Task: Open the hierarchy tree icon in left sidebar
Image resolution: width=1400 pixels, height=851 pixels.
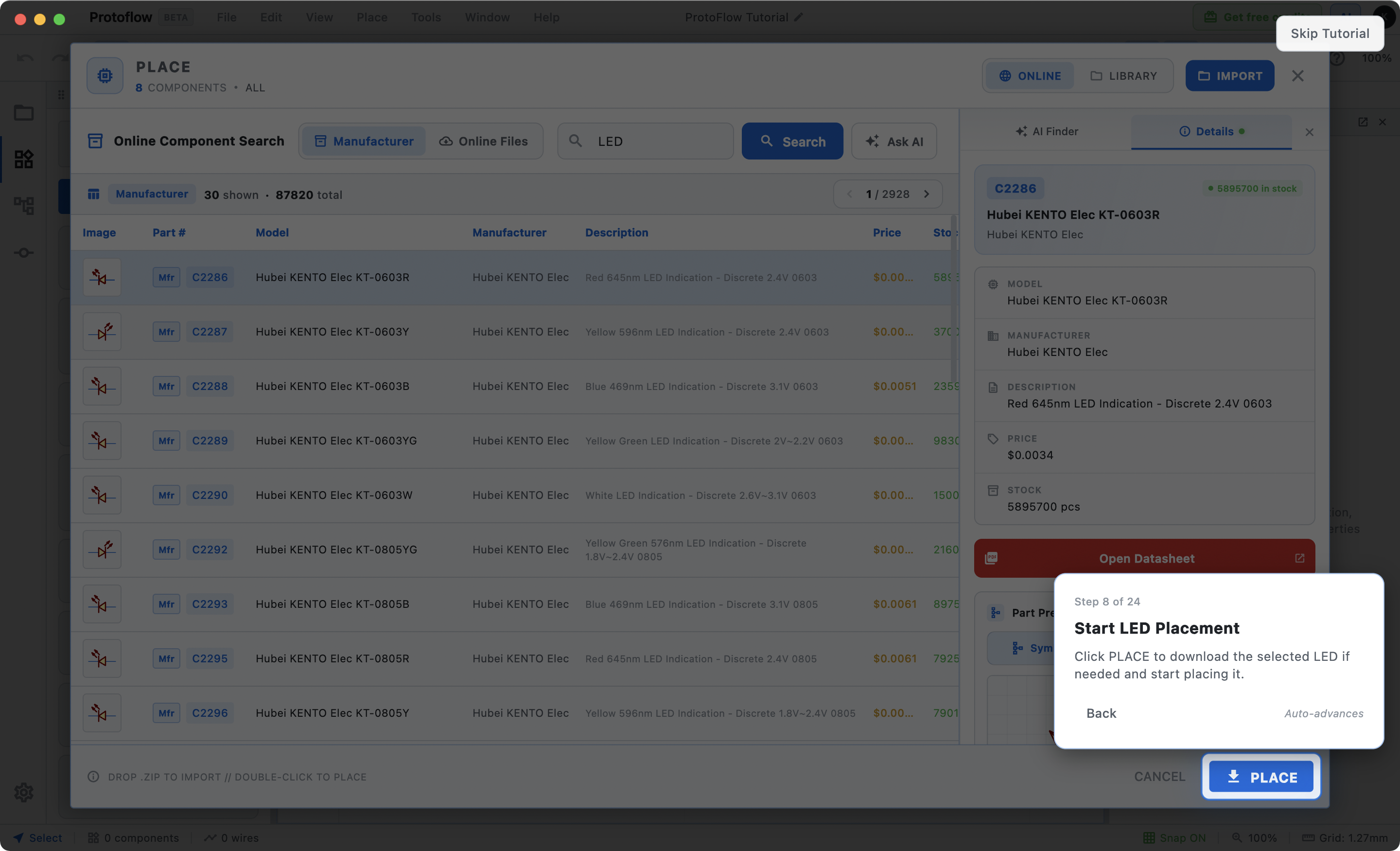Action: coord(23,205)
